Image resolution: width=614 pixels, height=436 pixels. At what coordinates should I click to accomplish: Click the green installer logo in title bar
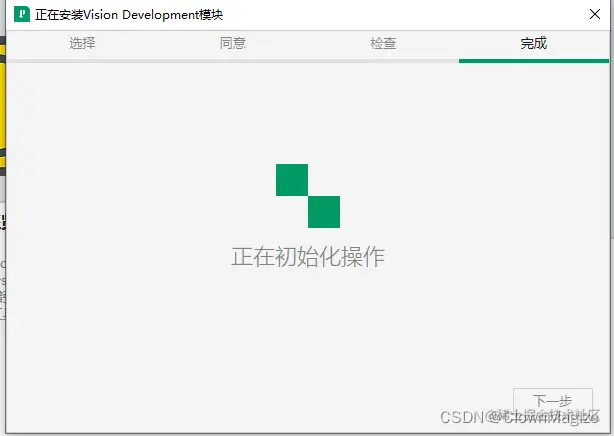click(x=22, y=14)
